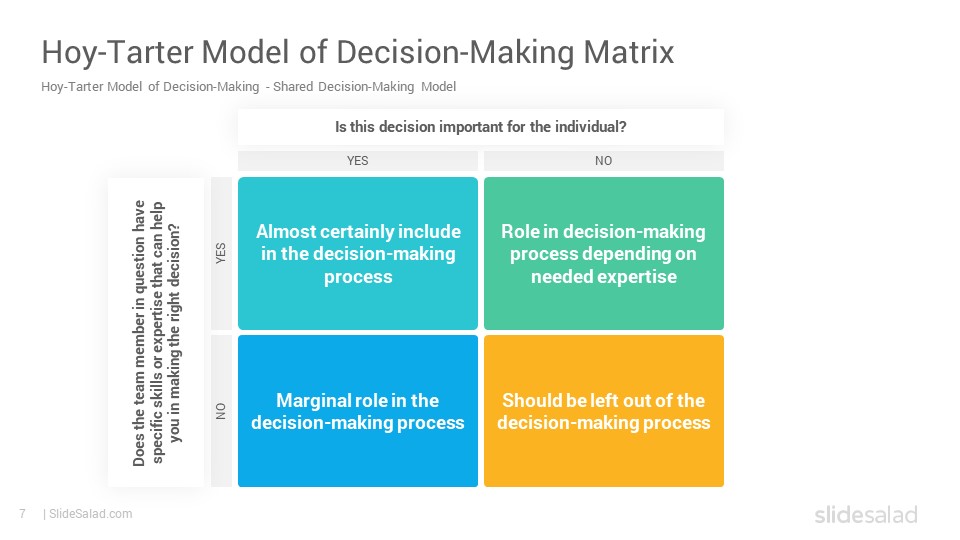Image resolution: width=960 pixels, height=540 pixels.
Task: Select the blue 'Marginal role' box
Action: tap(358, 411)
